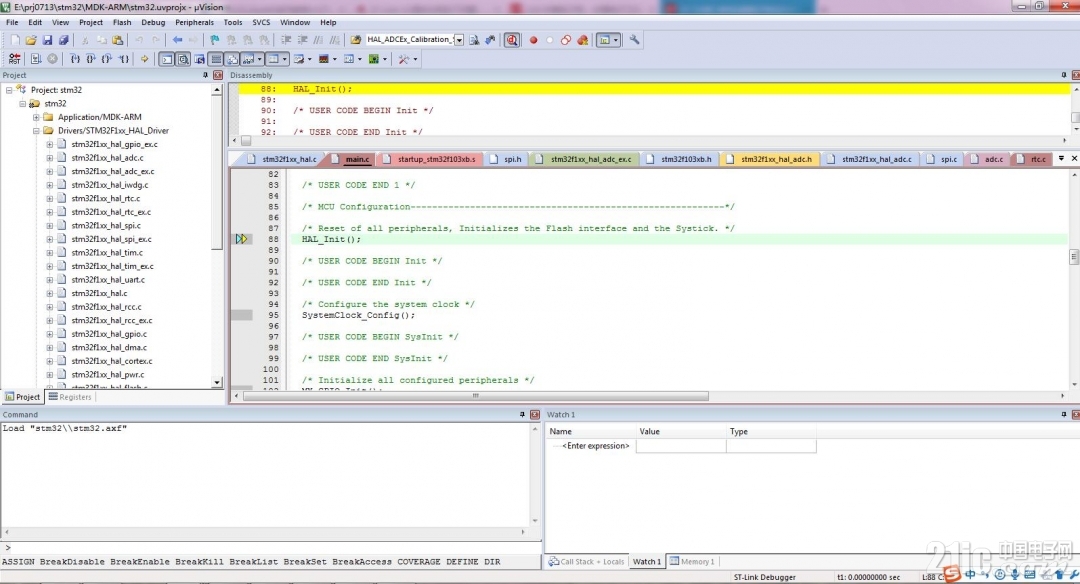Show next statement yellow arrow icon
The height and width of the screenshot is (584, 1080).
point(144,59)
